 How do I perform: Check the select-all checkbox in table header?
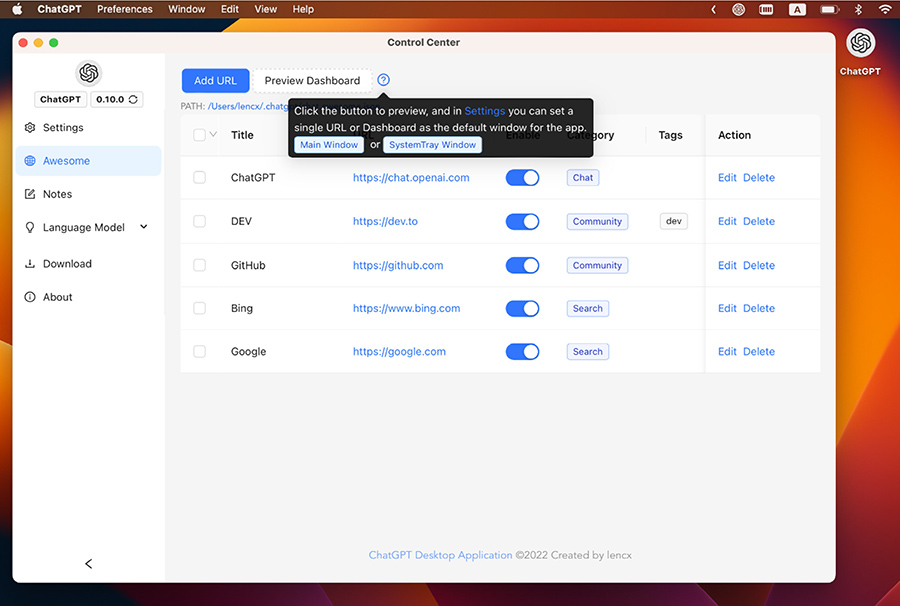199,135
